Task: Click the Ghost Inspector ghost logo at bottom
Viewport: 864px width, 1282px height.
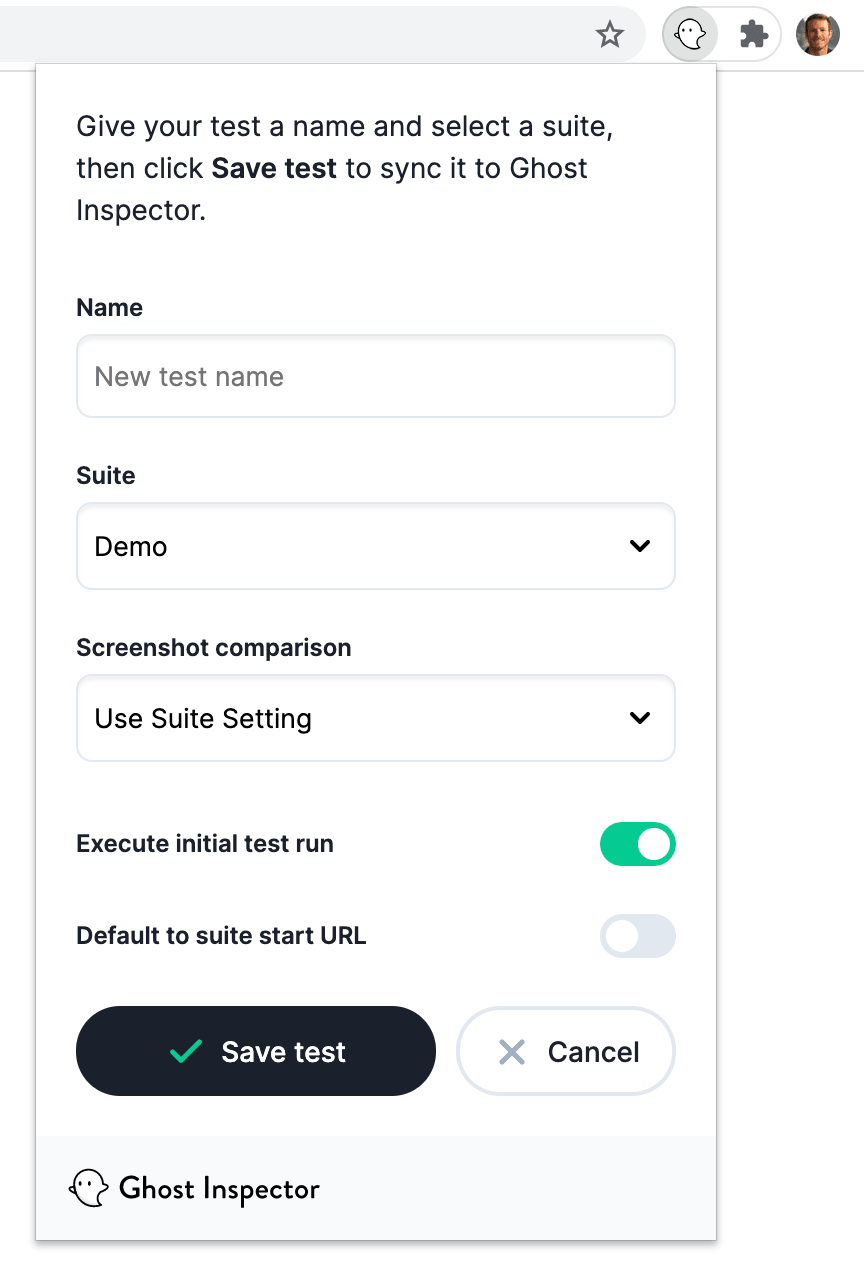Action: coord(90,1188)
